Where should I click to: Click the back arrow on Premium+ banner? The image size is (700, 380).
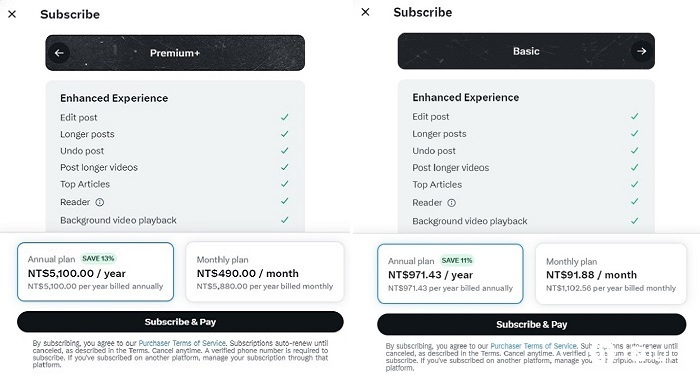(59, 53)
